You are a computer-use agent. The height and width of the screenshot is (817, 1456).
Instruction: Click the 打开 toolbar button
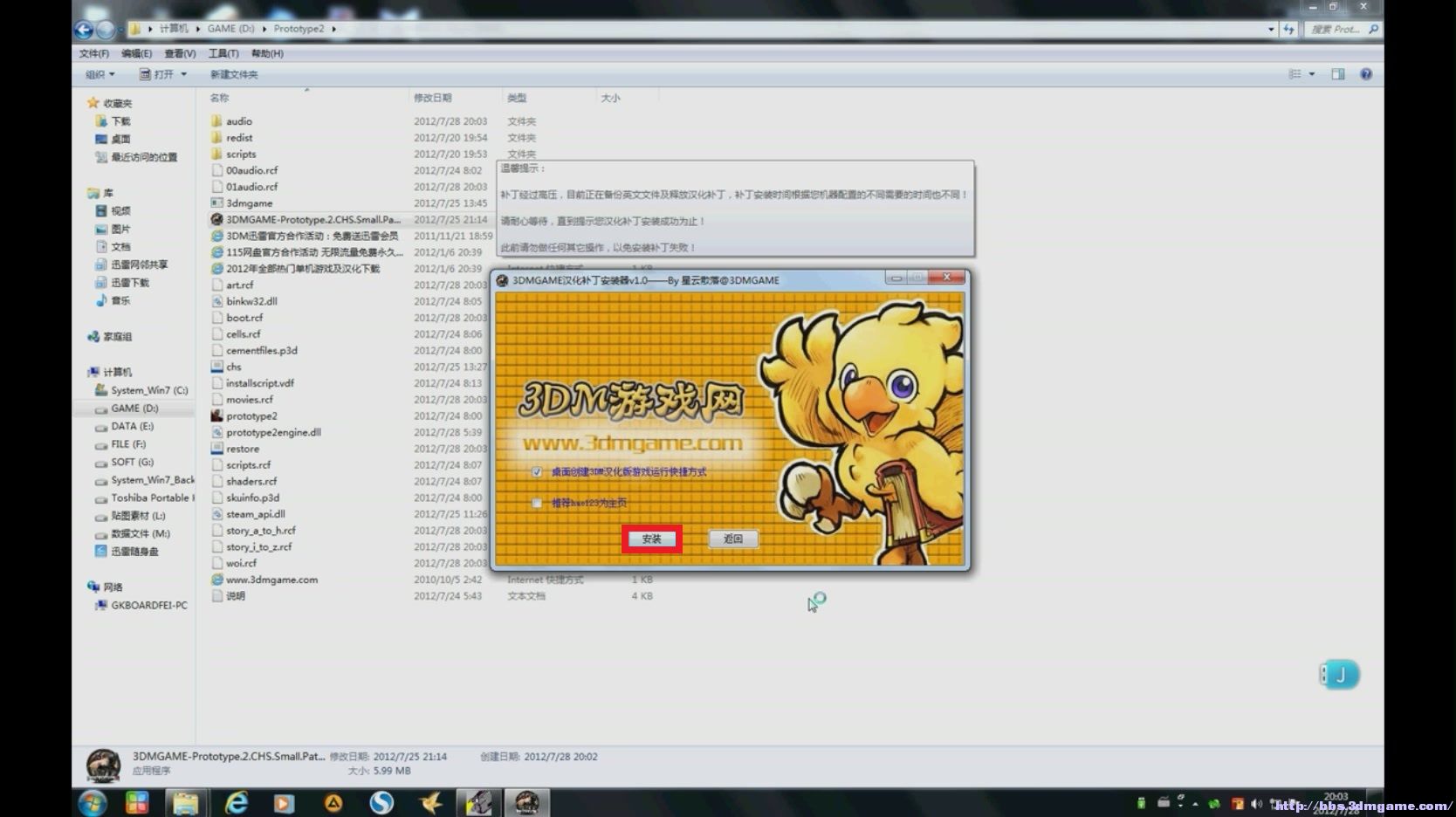coord(157,74)
